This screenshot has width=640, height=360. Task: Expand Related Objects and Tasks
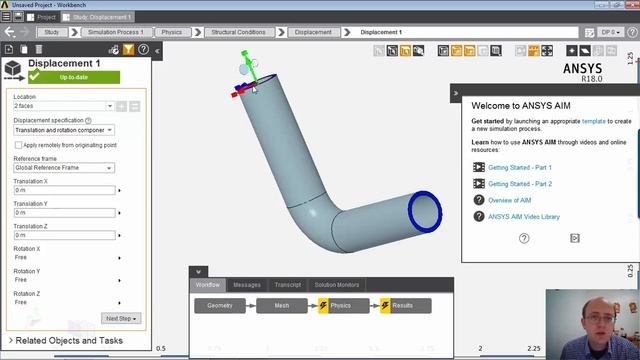pos(66,340)
